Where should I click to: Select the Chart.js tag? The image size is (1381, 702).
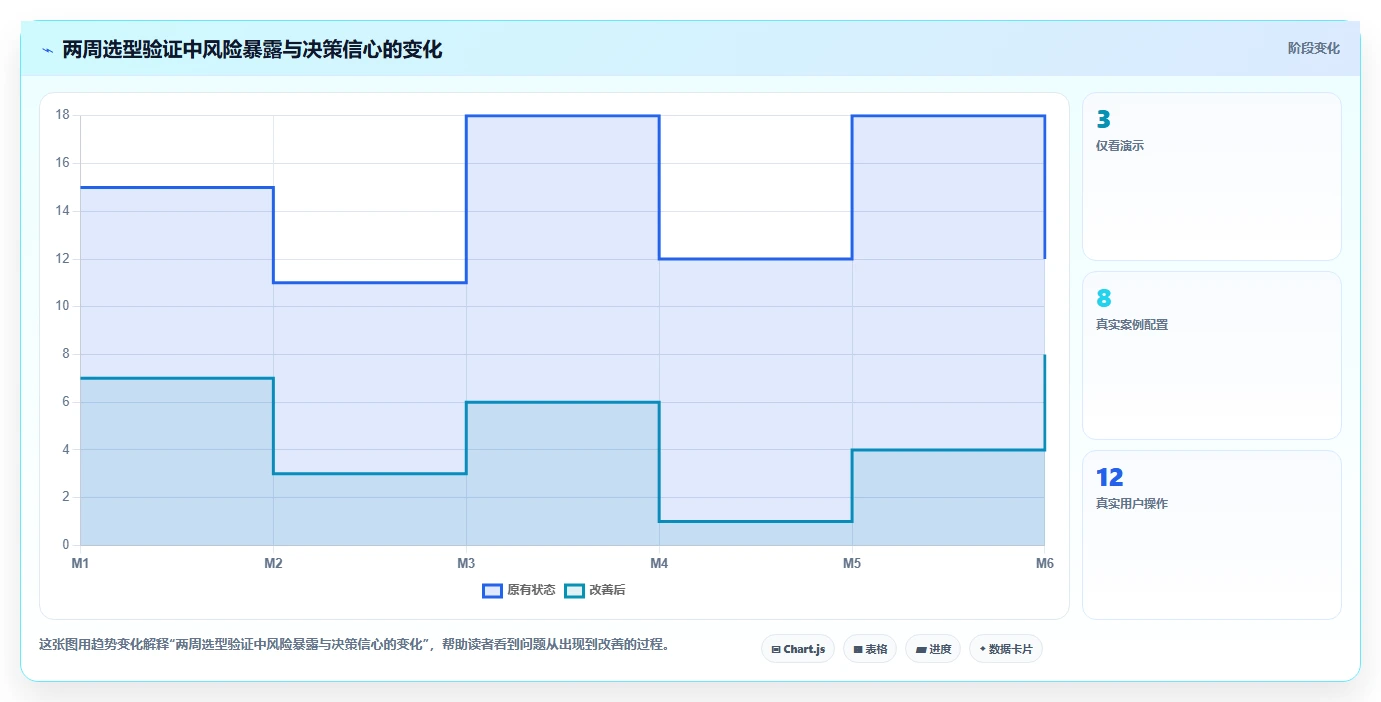click(798, 649)
